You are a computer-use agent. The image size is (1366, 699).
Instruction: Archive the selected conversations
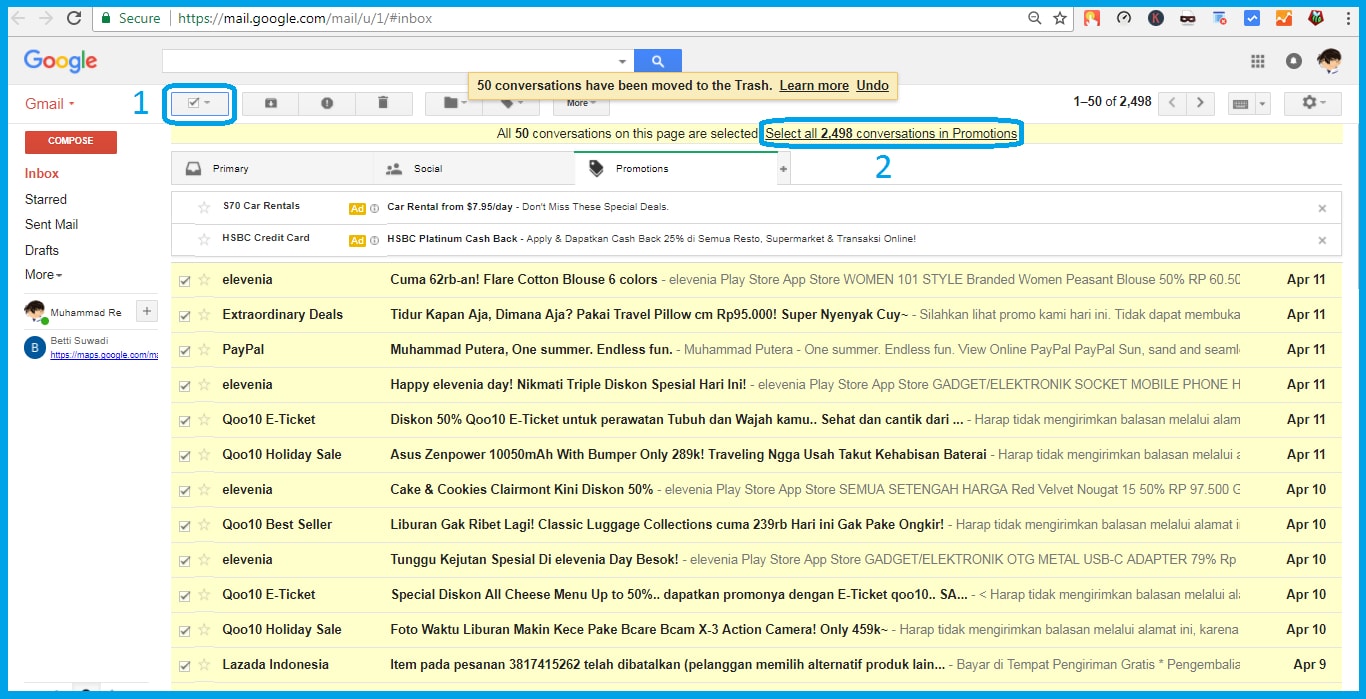click(x=272, y=103)
